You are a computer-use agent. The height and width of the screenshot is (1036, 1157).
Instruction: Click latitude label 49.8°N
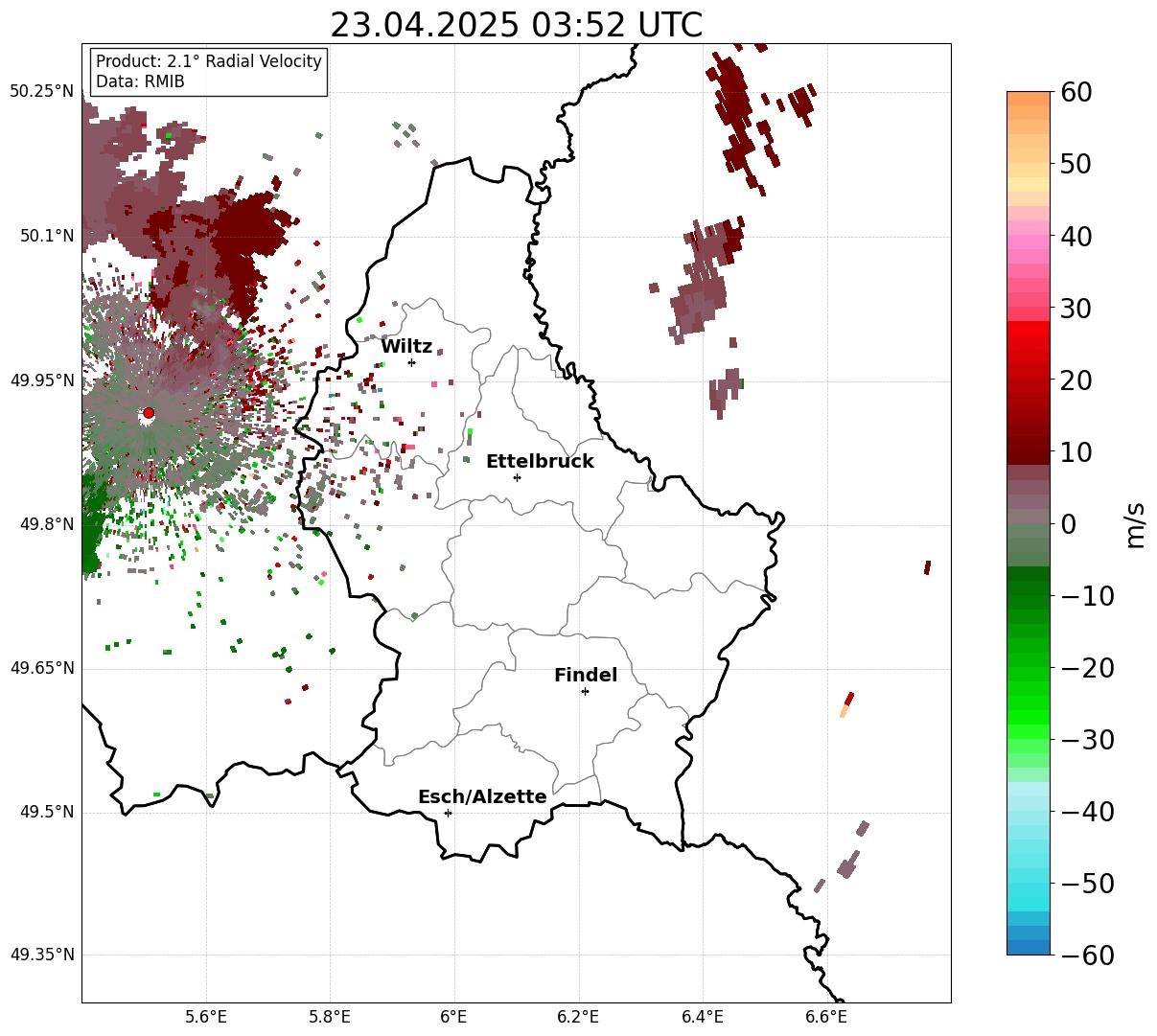pos(46,524)
